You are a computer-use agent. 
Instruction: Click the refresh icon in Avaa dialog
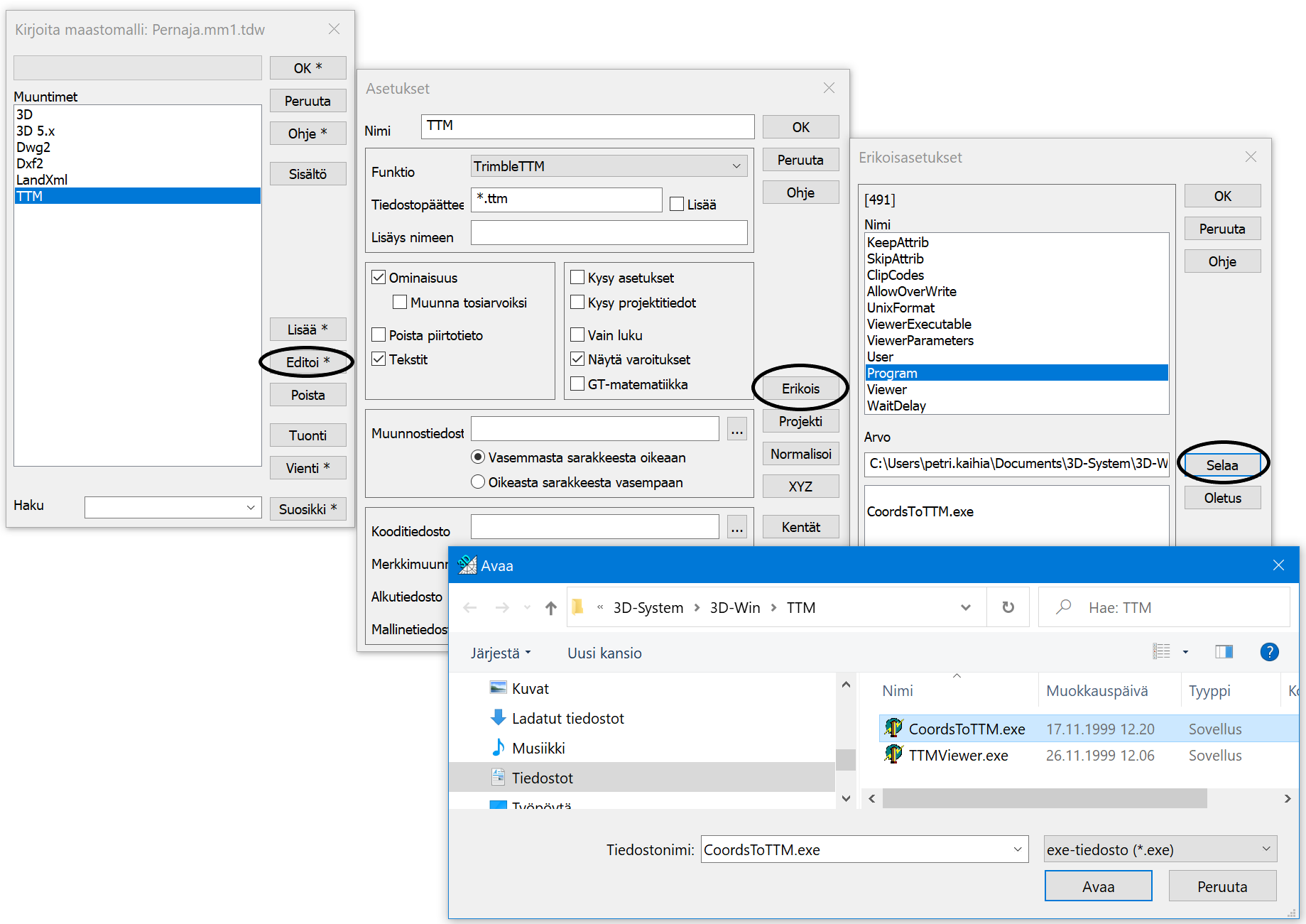coord(1008,607)
